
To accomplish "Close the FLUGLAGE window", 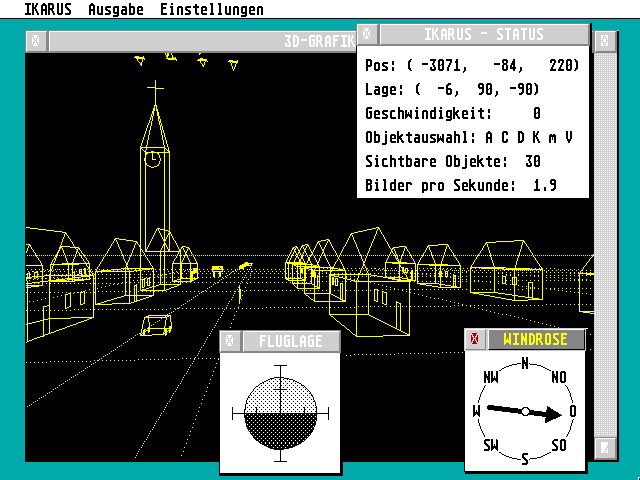I will point(230,341).
